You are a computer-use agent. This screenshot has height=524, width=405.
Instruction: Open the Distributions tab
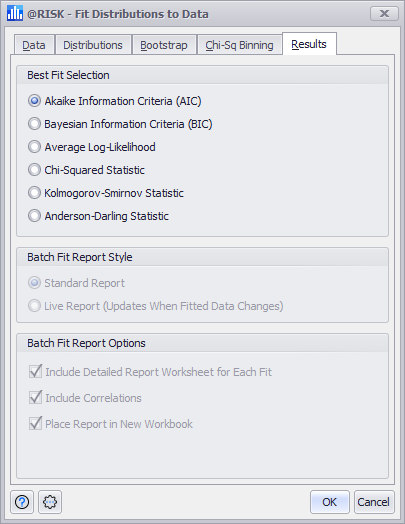(93, 45)
